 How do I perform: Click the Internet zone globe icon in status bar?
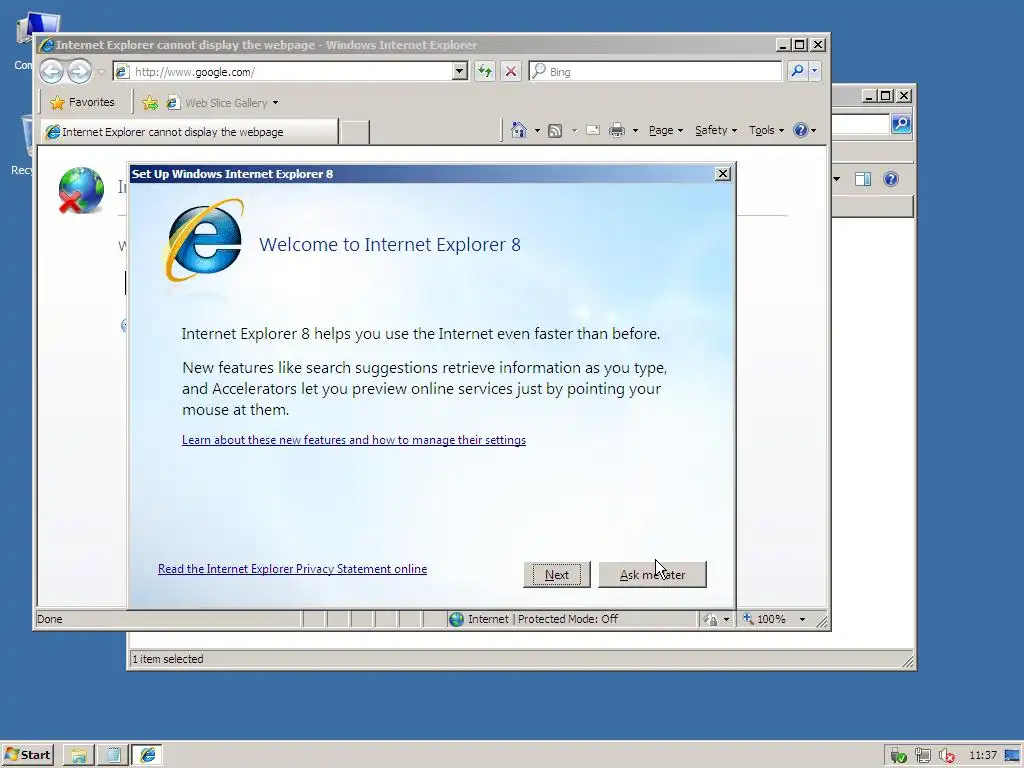pos(456,619)
